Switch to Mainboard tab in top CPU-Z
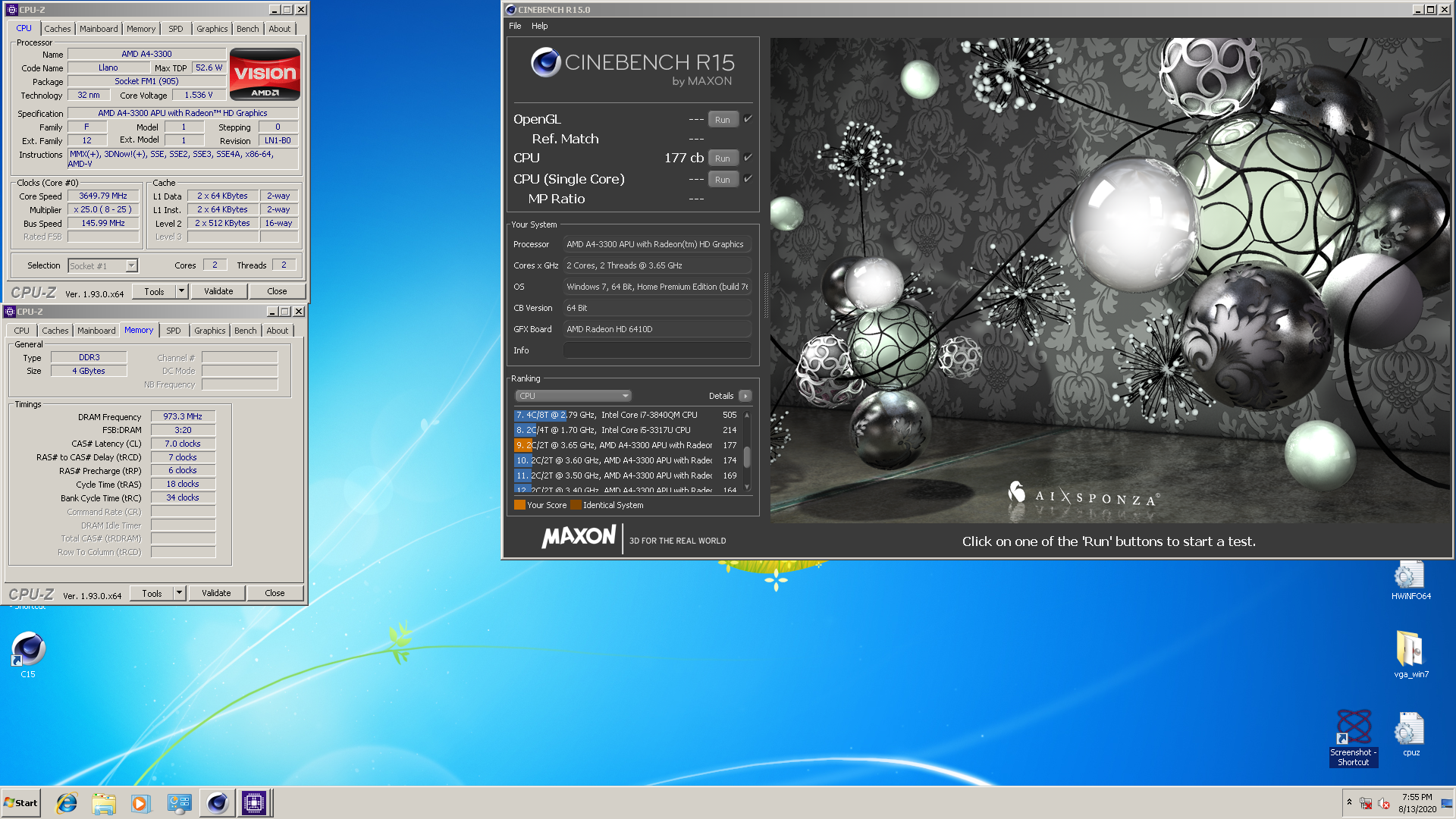The width and height of the screenshot is (1456, 819). pos(99,29)
